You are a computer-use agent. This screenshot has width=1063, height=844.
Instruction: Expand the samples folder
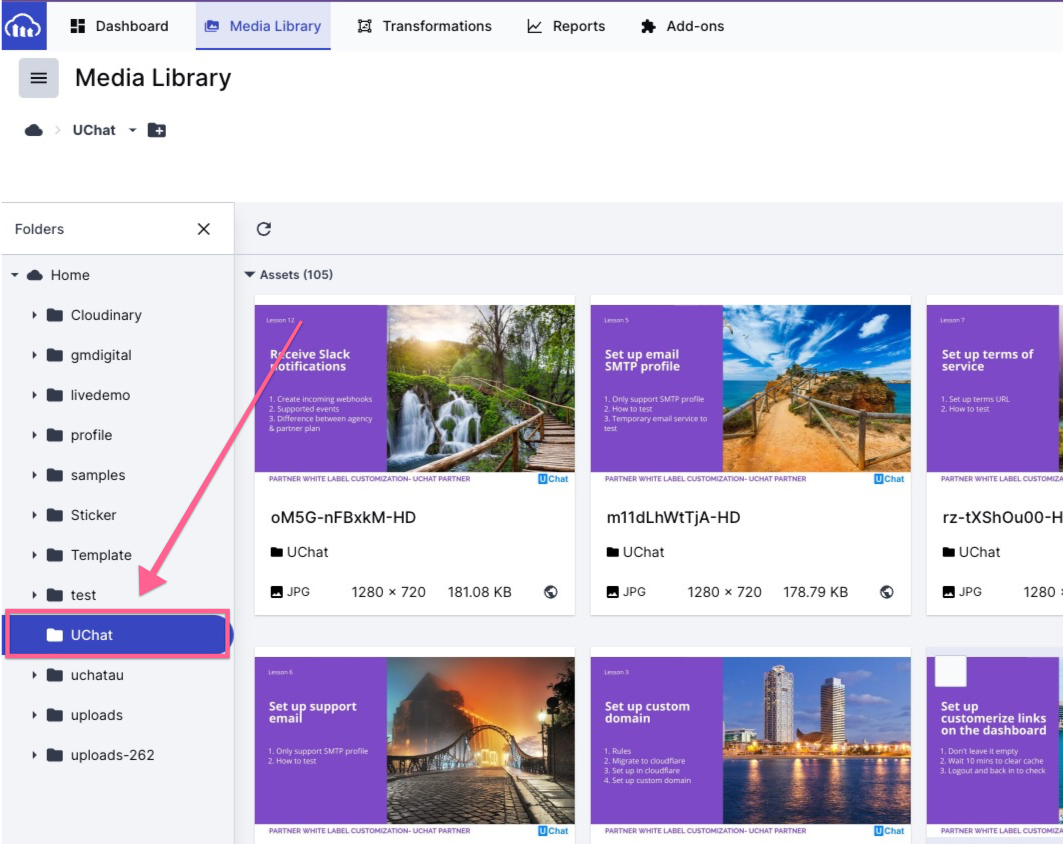pos(34,475)
